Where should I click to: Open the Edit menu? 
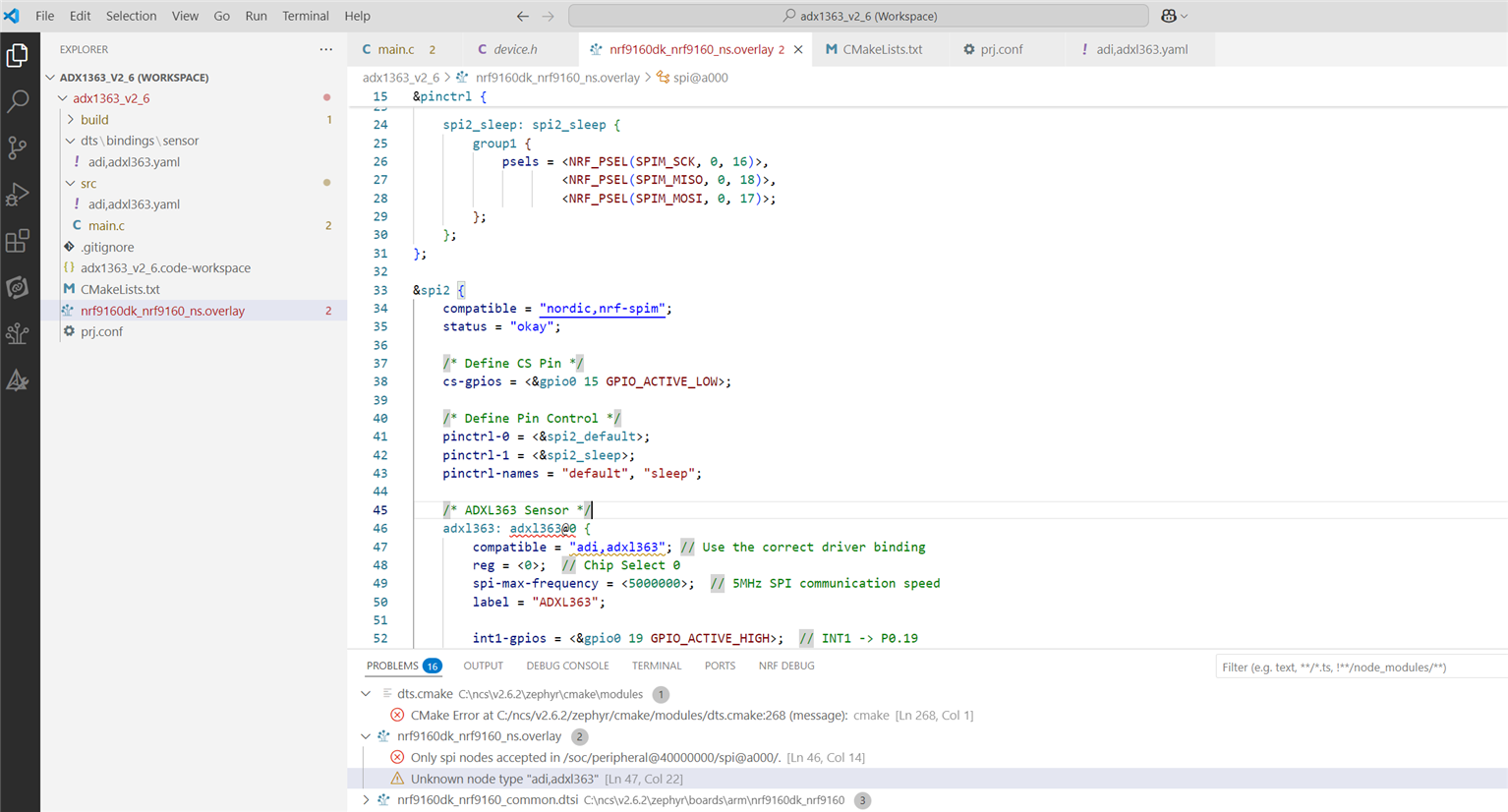pyautogui.click(x=81, y=16)
